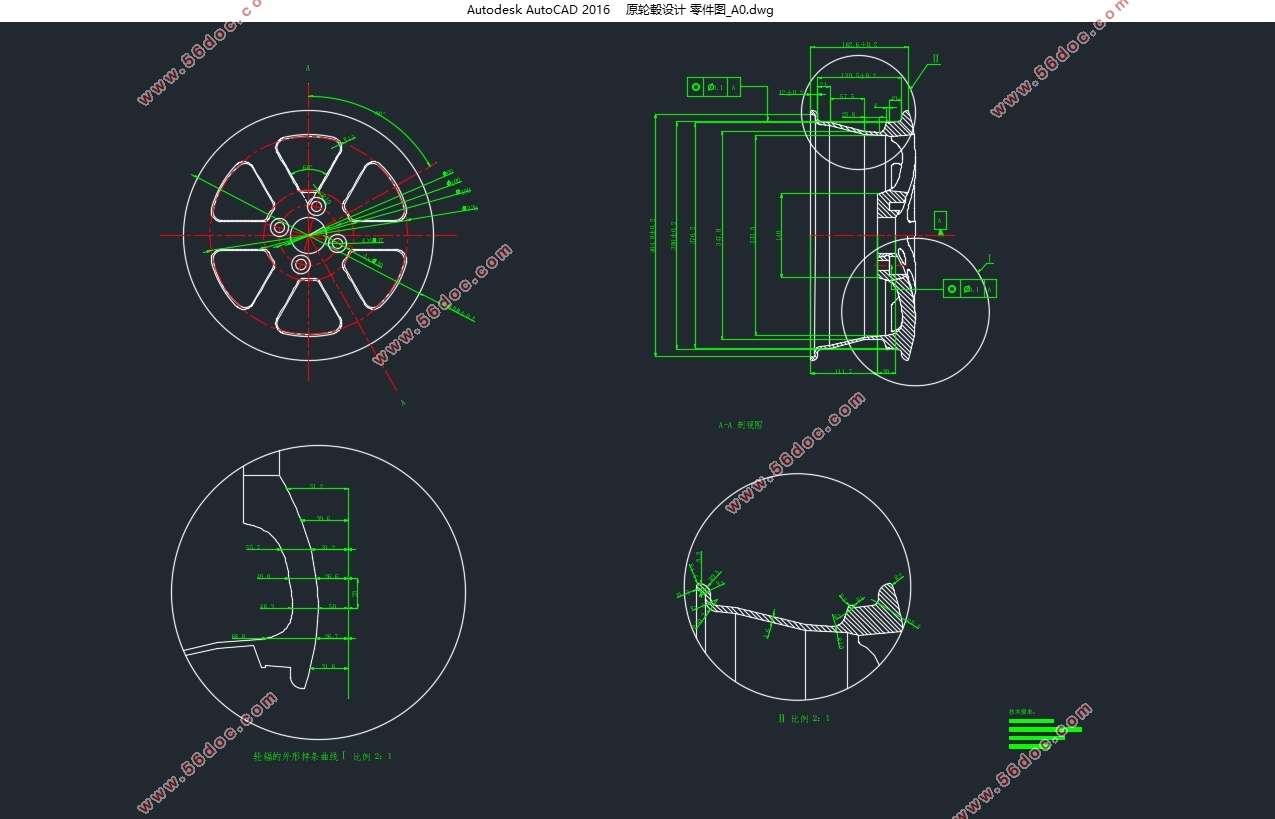Click the "139.5±0.2" dimension text
The height and width of the screenshot is (819, 1275).
[858, 75]
